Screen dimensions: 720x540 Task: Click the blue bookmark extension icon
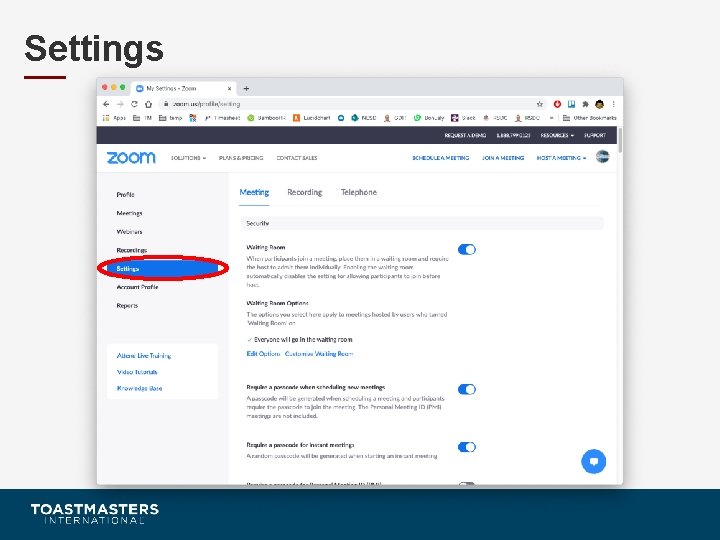(572, 104)
